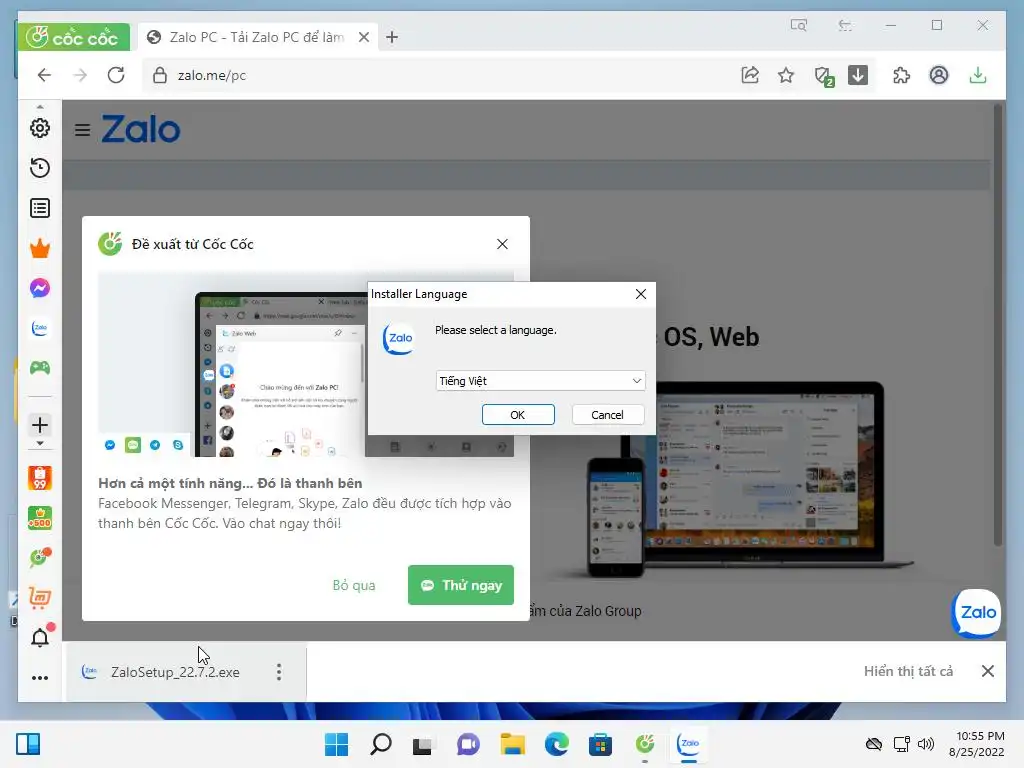This screenshot has width=1024, height=768.
Task: Expand the Tiếng Việt language dropdown
Action: [x=540, y=381]
